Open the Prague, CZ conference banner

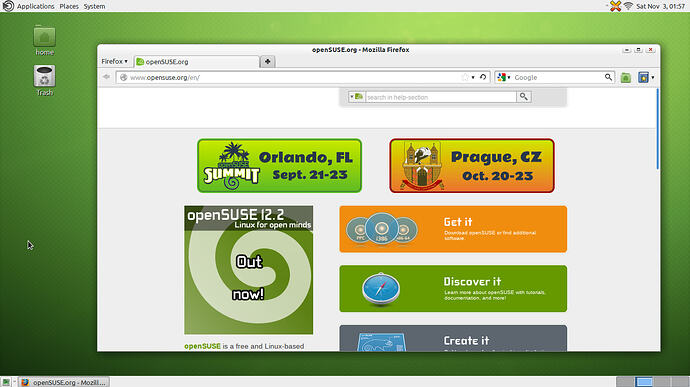point(472,166)
